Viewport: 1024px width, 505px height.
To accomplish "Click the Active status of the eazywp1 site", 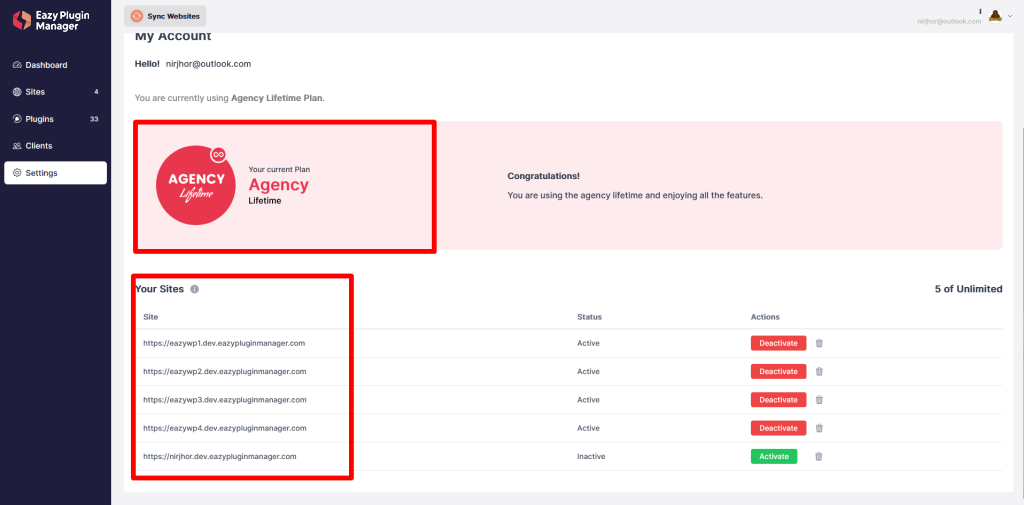I will point(588,343).
